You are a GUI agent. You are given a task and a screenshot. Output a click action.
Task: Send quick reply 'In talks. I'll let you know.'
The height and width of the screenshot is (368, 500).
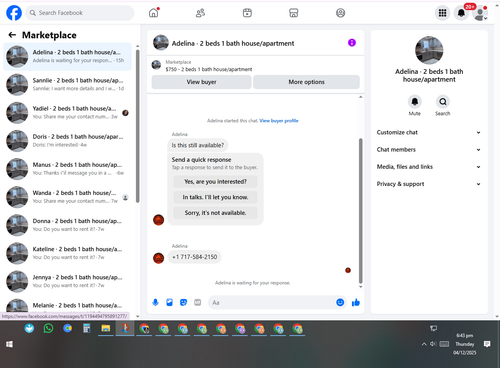click(215, 197)
